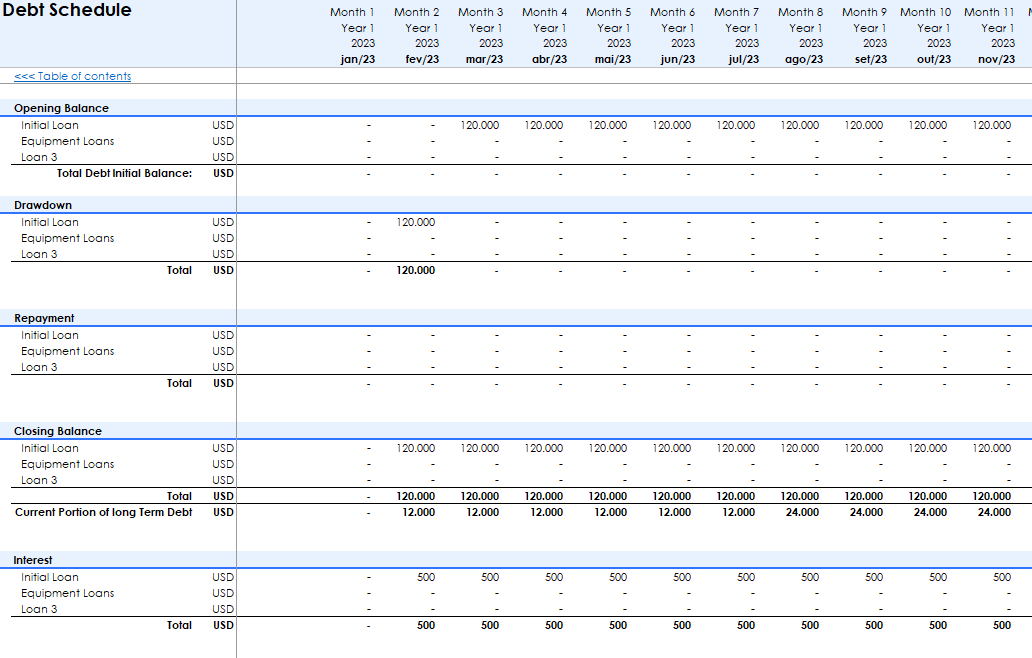Select the nov/23 date header cell
Viewport: 1032px width, 658px height.
[x=994, y=59]
